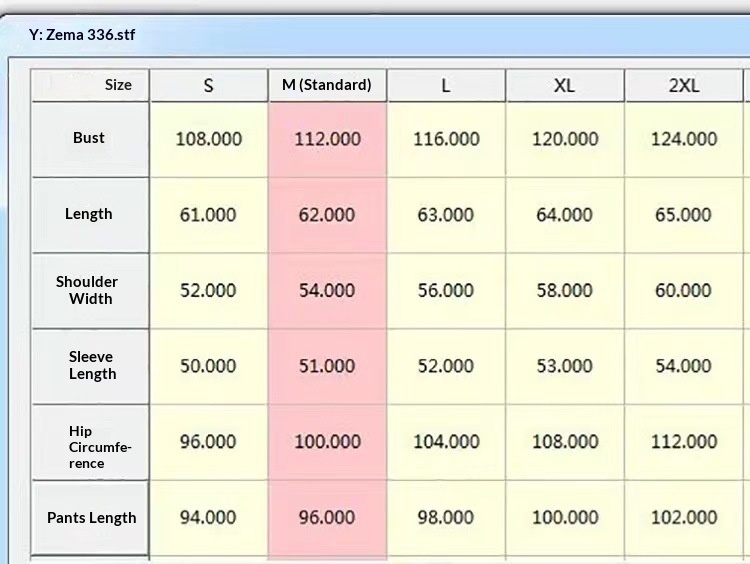
Task: Click the Length value 63.000 for size L
Action: pyautogui.click(x=446, y=215)
